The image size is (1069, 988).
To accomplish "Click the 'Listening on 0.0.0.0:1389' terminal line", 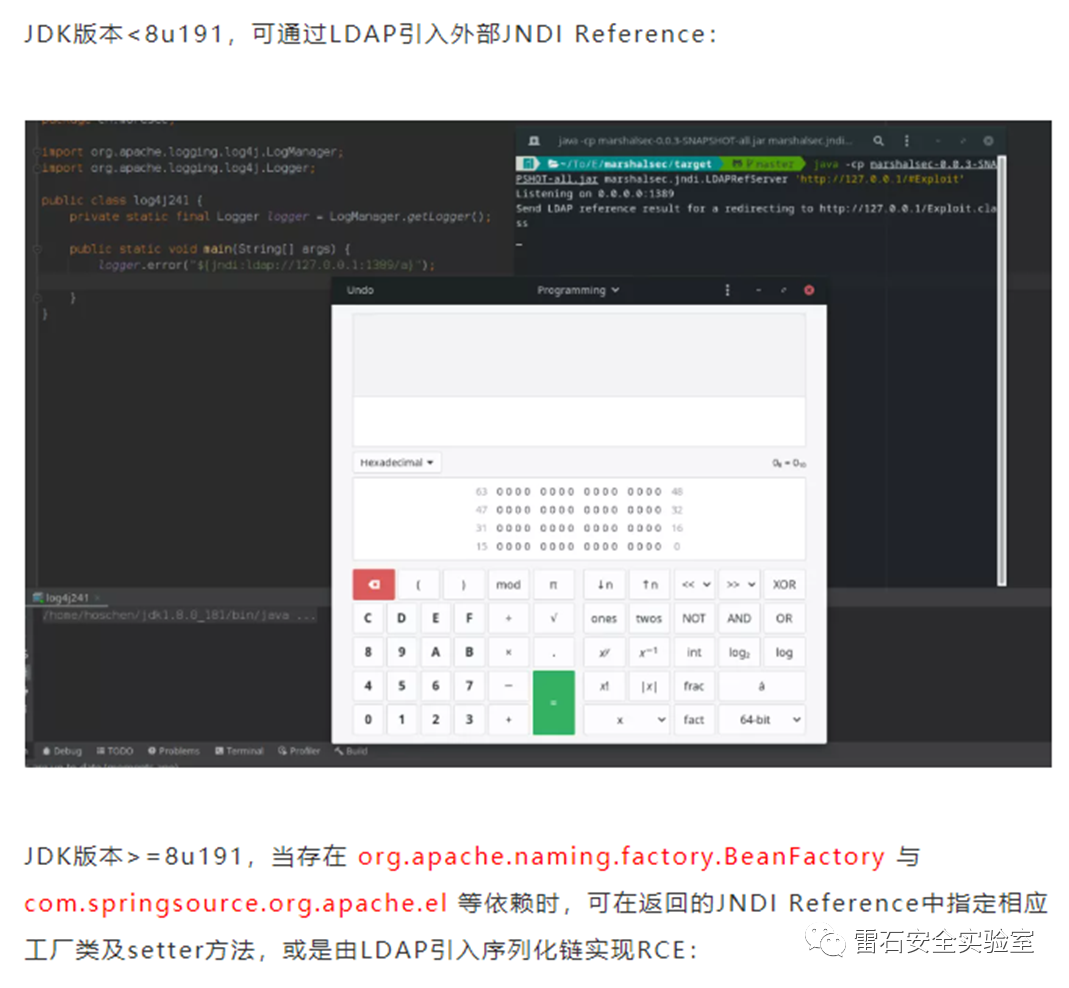I will [594, 194].
